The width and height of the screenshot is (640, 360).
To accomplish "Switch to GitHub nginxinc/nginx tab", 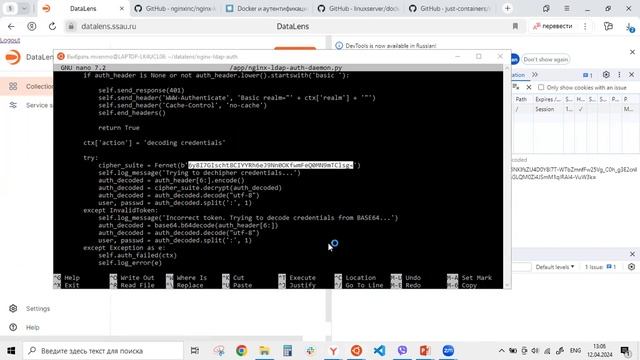I will 176,8.
